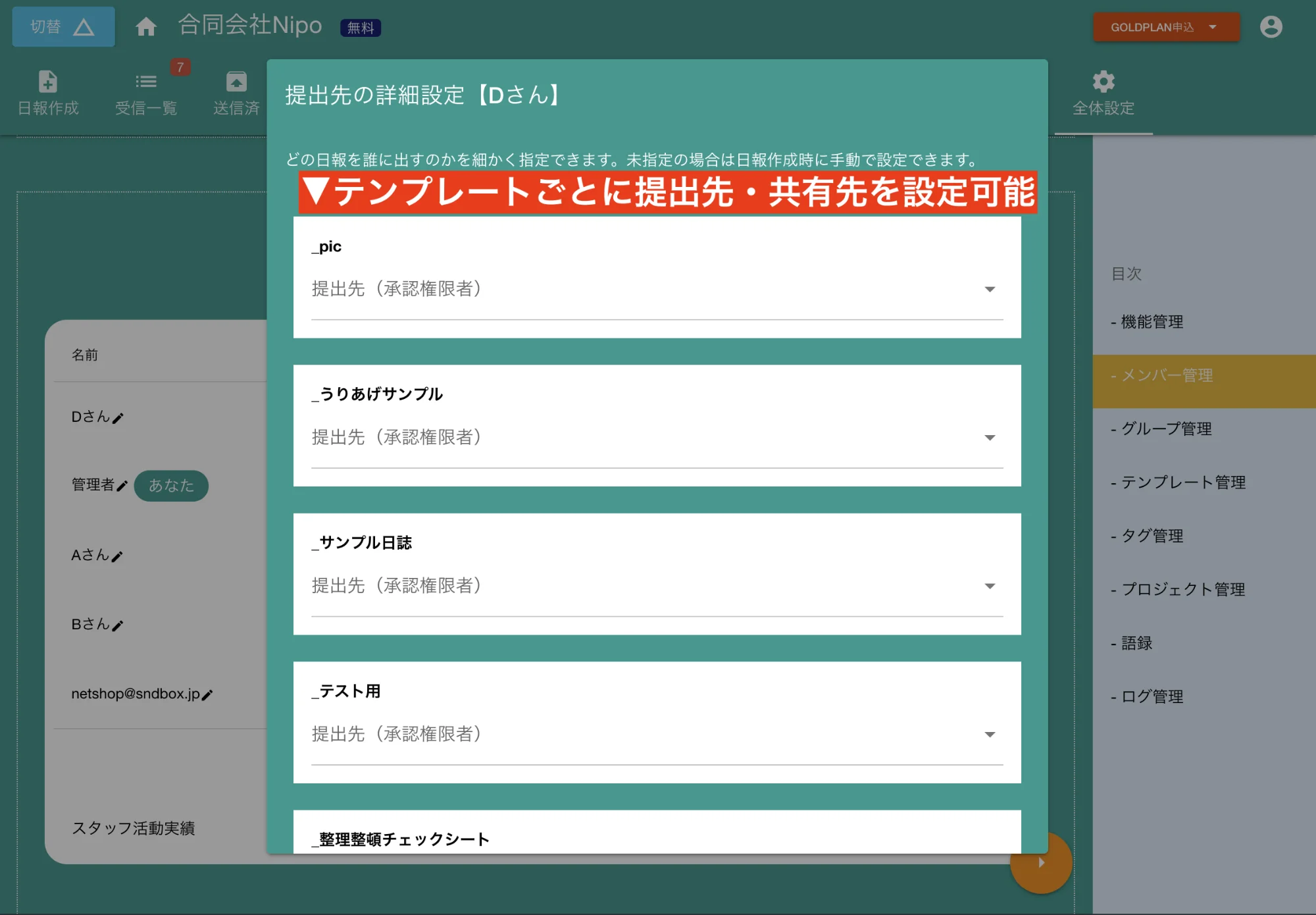Open the profile avatar icon top right
Image resolution: width=1316 pixels, height=915 pixels.
[1270, 26]
